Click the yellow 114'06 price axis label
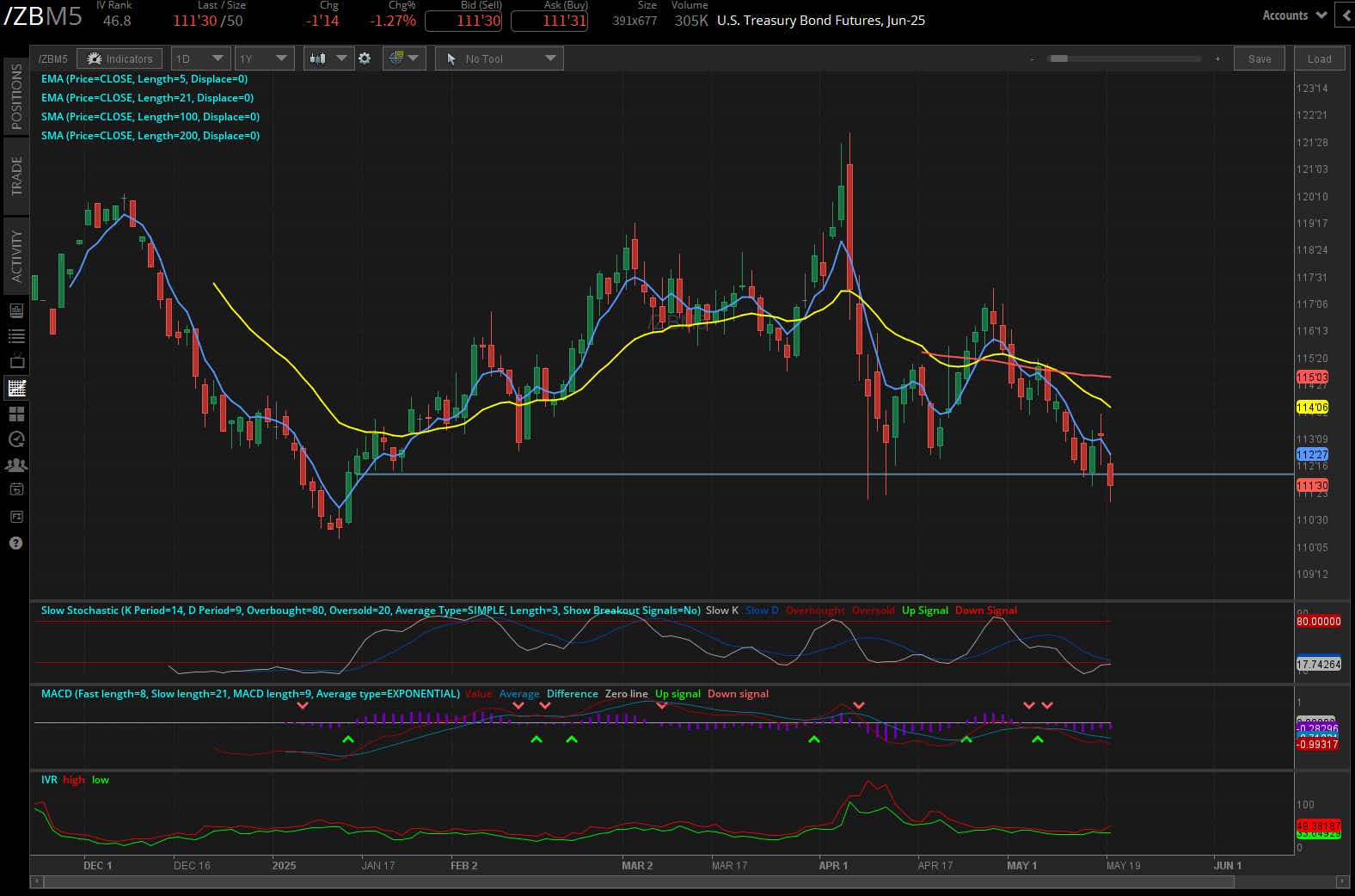Image resolution: width=1355 pixels, height=896 pixels. [x=1312, y=407]
